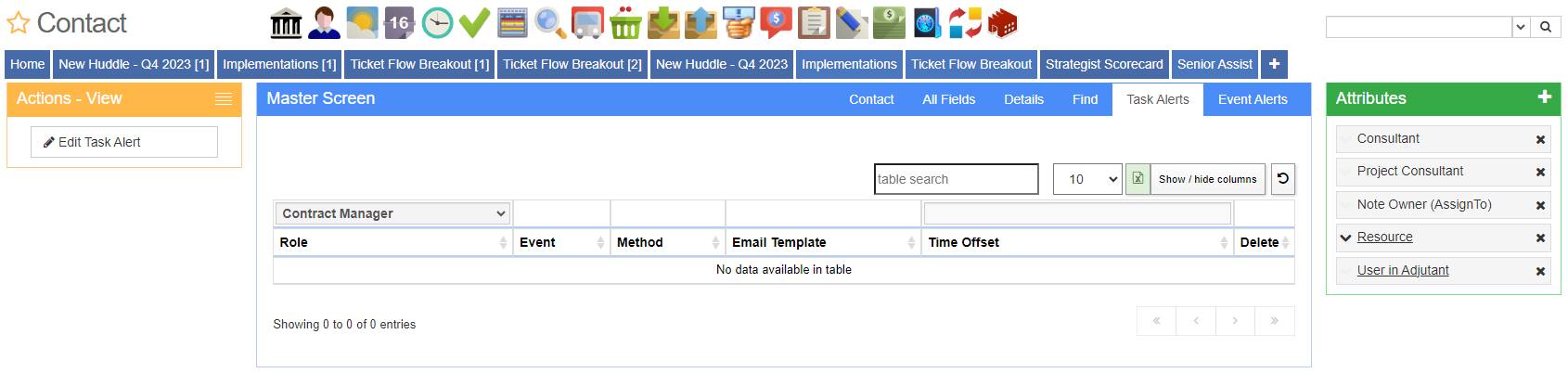Open the Contract Manager role dropdown
This screenshot has width=1568, height=373.
393,213
